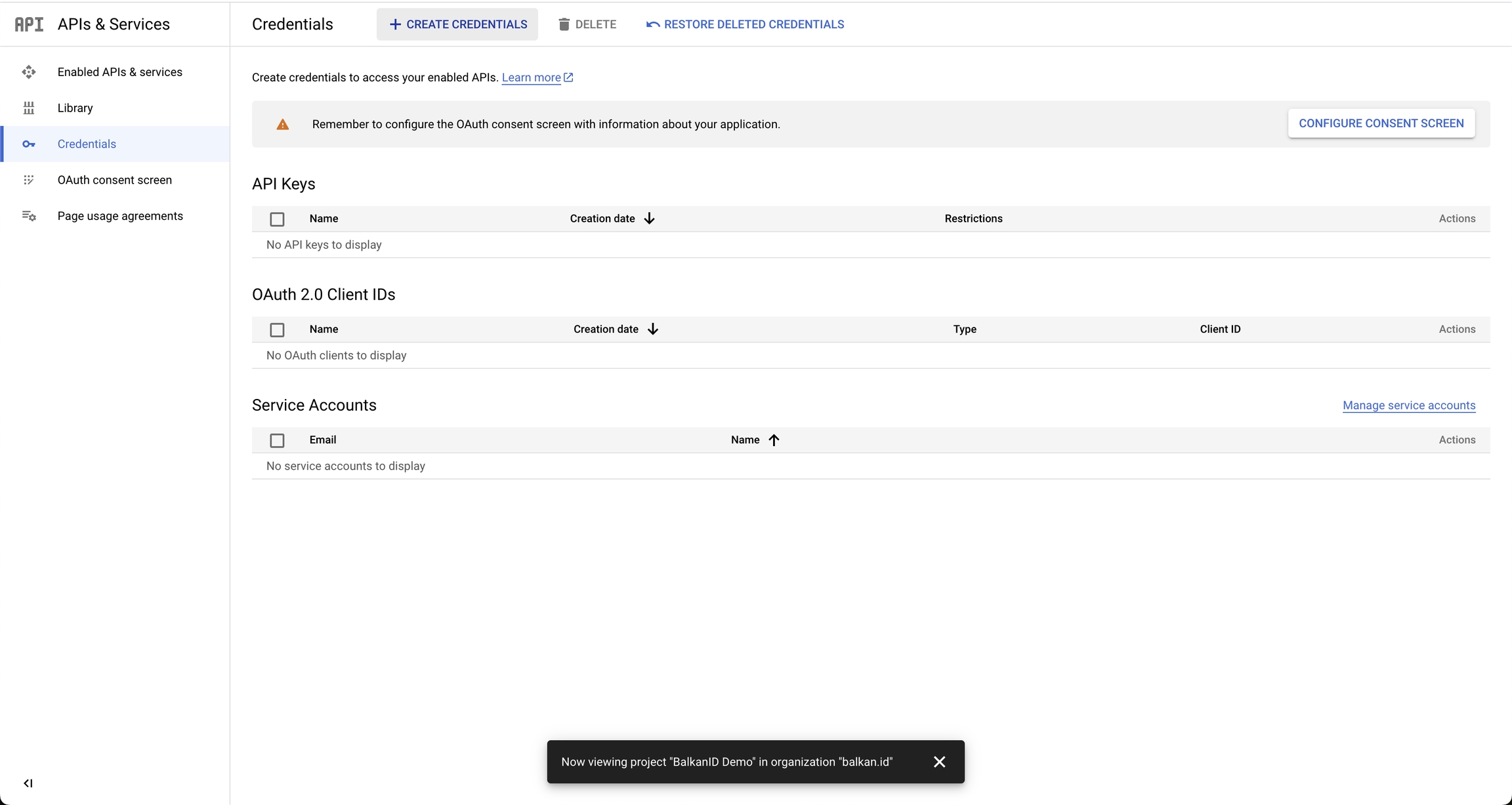Check the API Keys select-all checkbox
The width and height of the screenshot is (1512, 805).
[x=277, y=219]
